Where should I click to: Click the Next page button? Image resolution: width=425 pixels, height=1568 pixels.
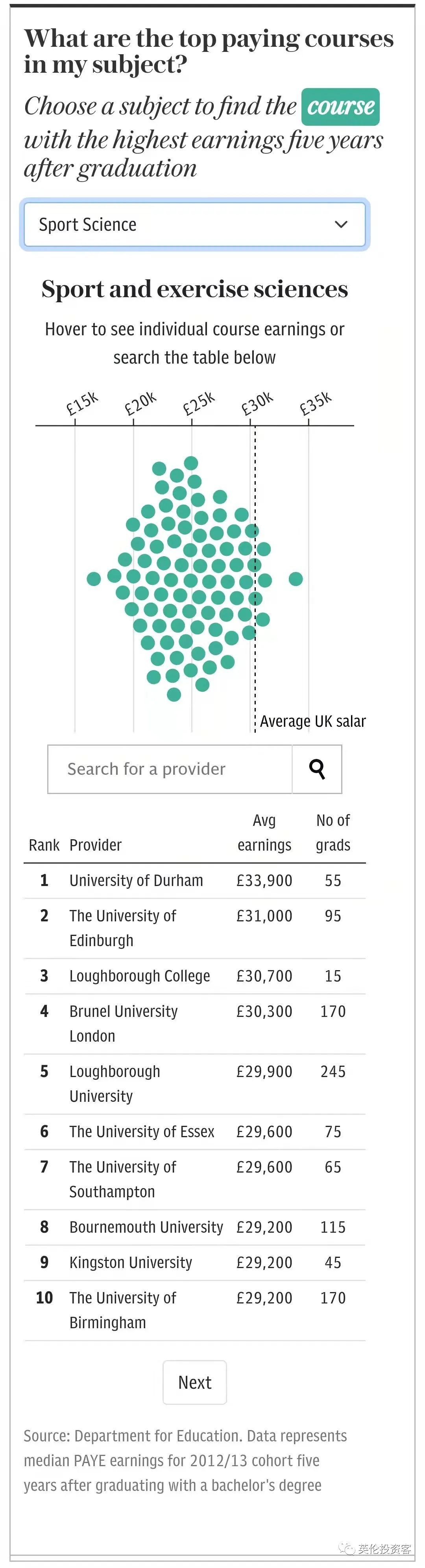click(194, 1382)
